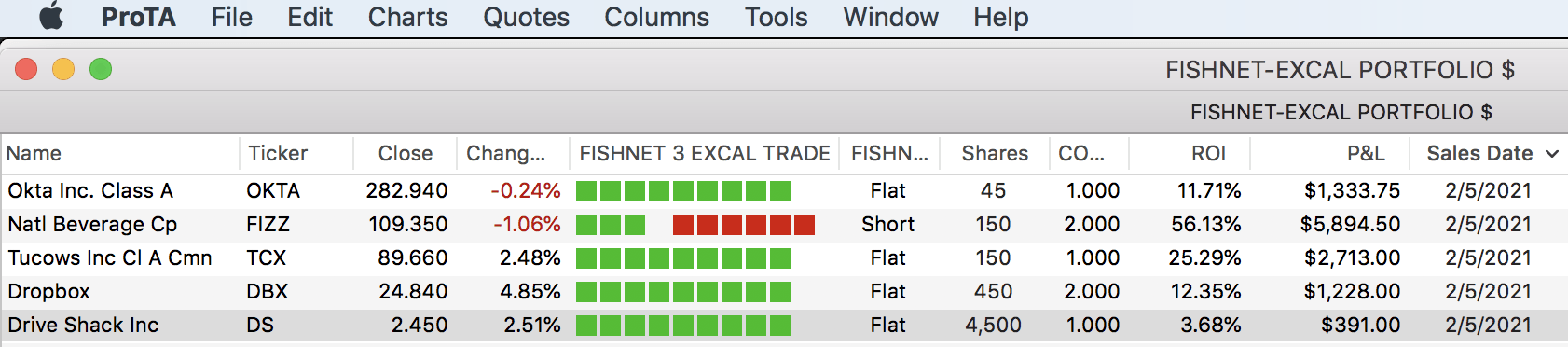The width and height of the screenshot is (1568, 347).
Task: Open the Charts menu
Action: point(407,17)
